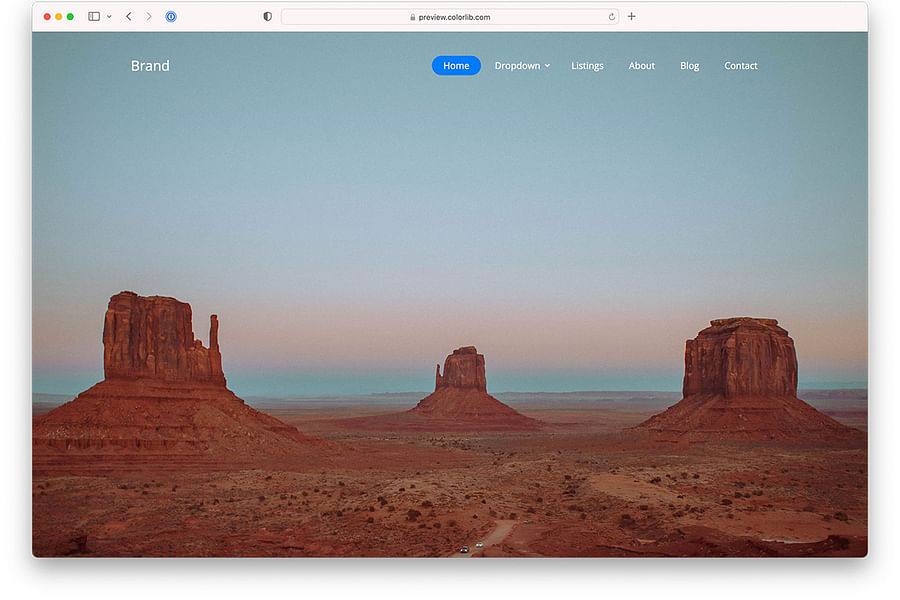This screenshot has height=600, width=900.
Task: Open the About page
Action: [641, 65]
